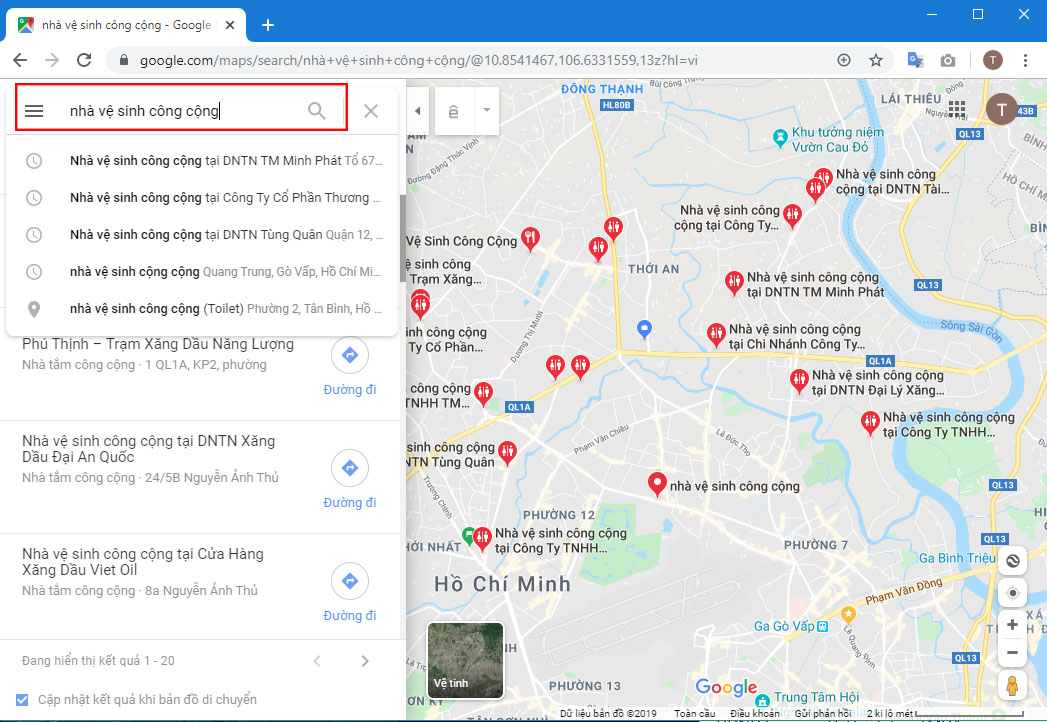Click in the Google Maps search box

(x=180, y=111)
